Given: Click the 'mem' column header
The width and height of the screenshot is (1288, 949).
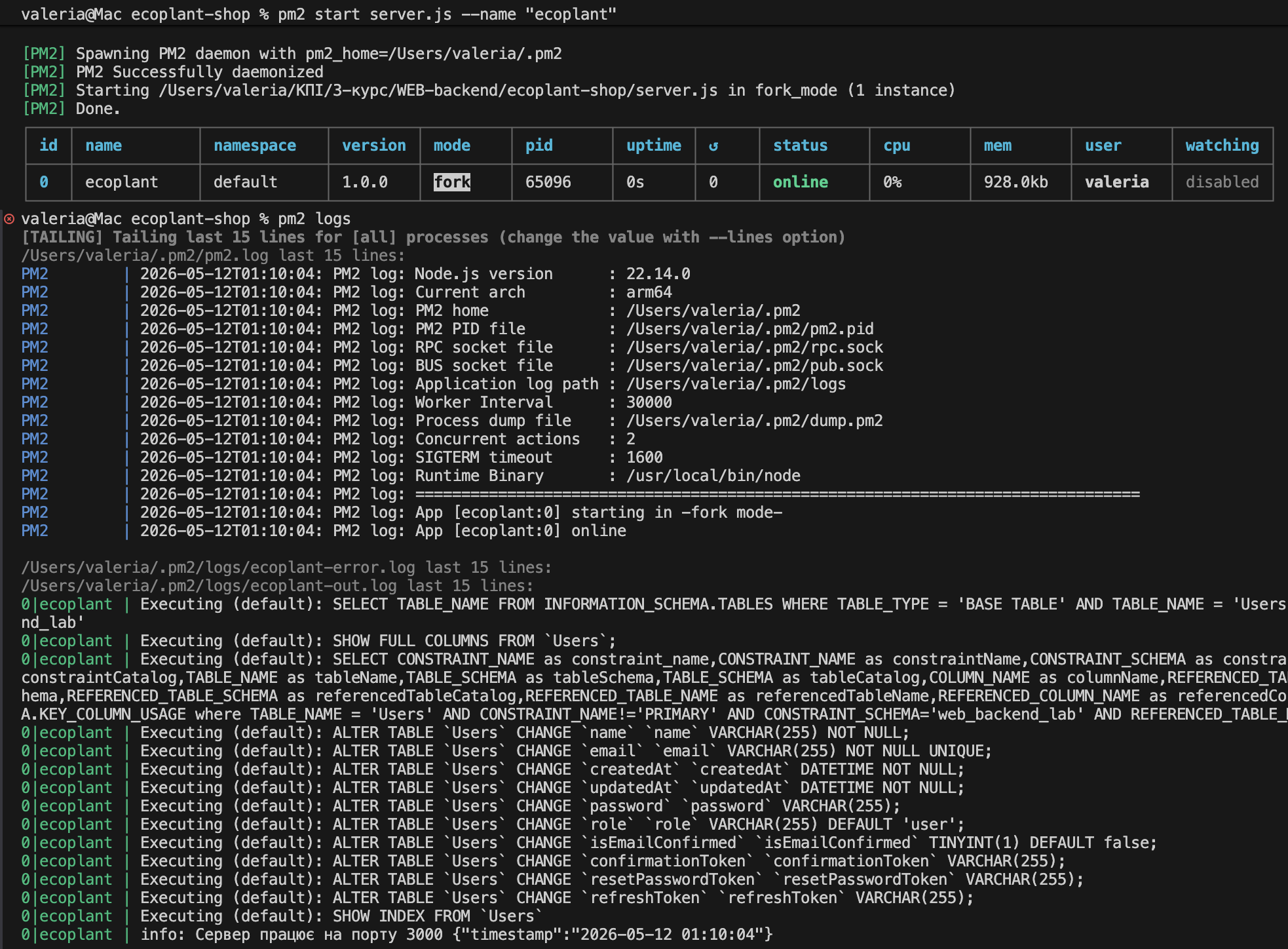Looking at the screenshot, I should coord(998,145).
